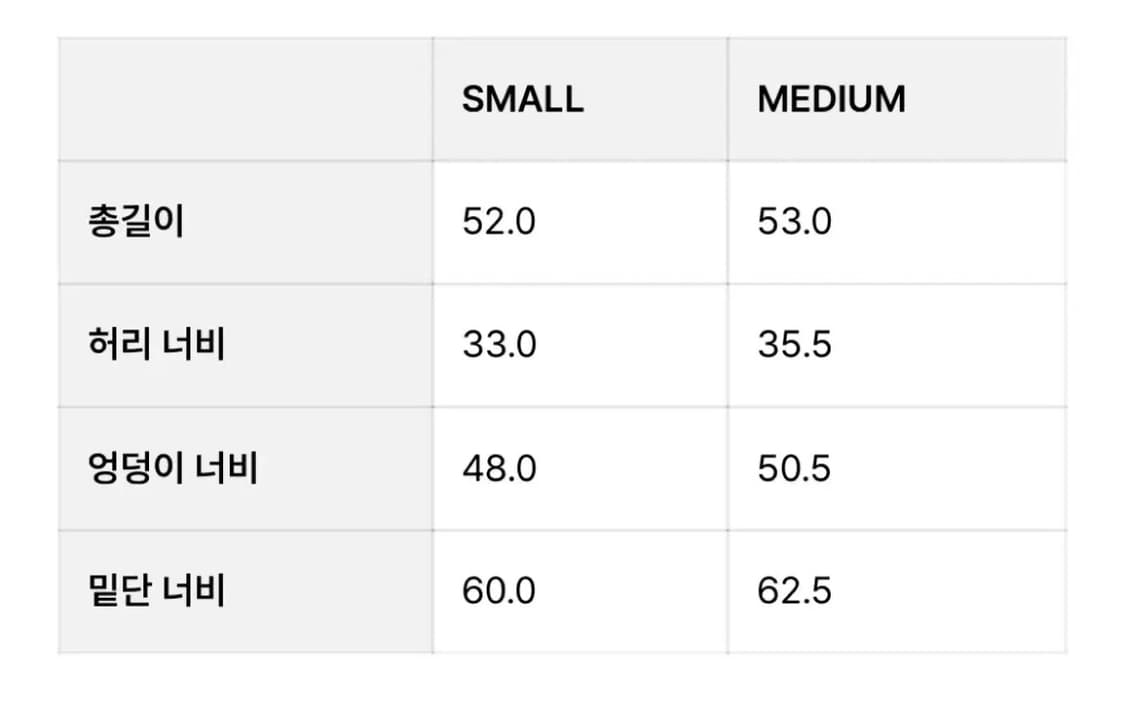Click the blank white area below the table
Screen dimensions: 1125x714
(562, 685)
